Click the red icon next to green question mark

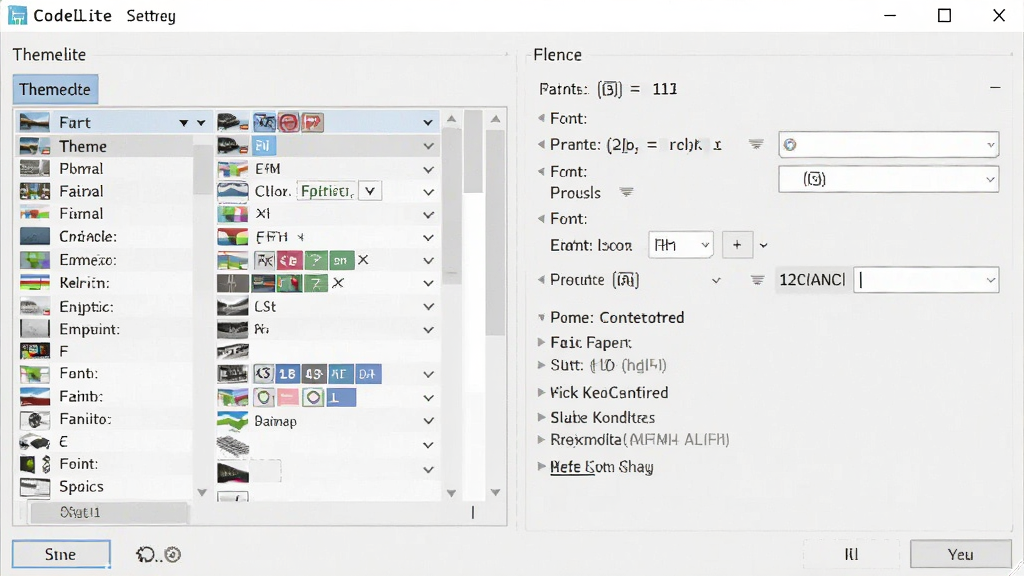coord(289,260)
